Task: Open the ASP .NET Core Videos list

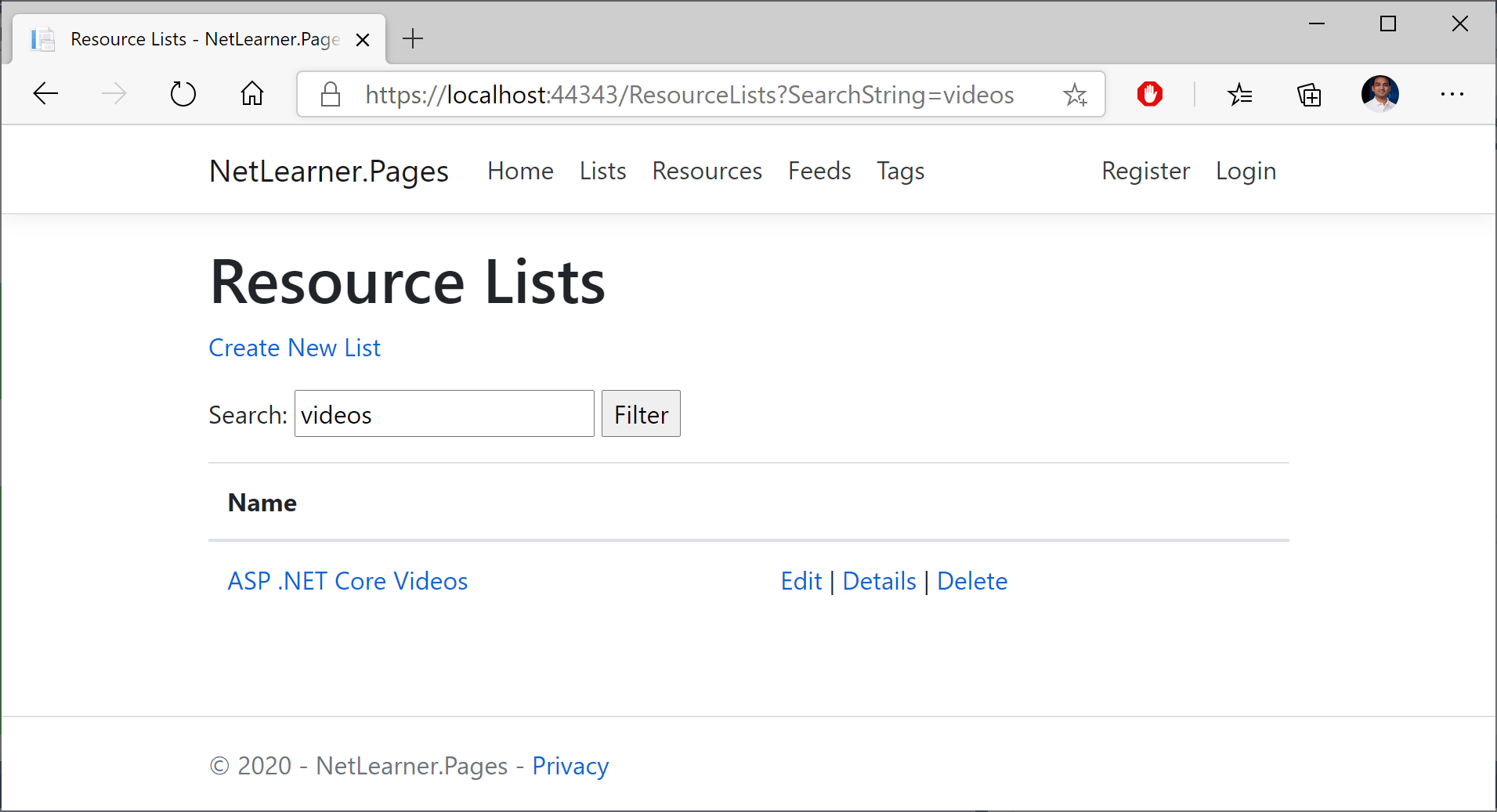Action: [x=347, y=580]
